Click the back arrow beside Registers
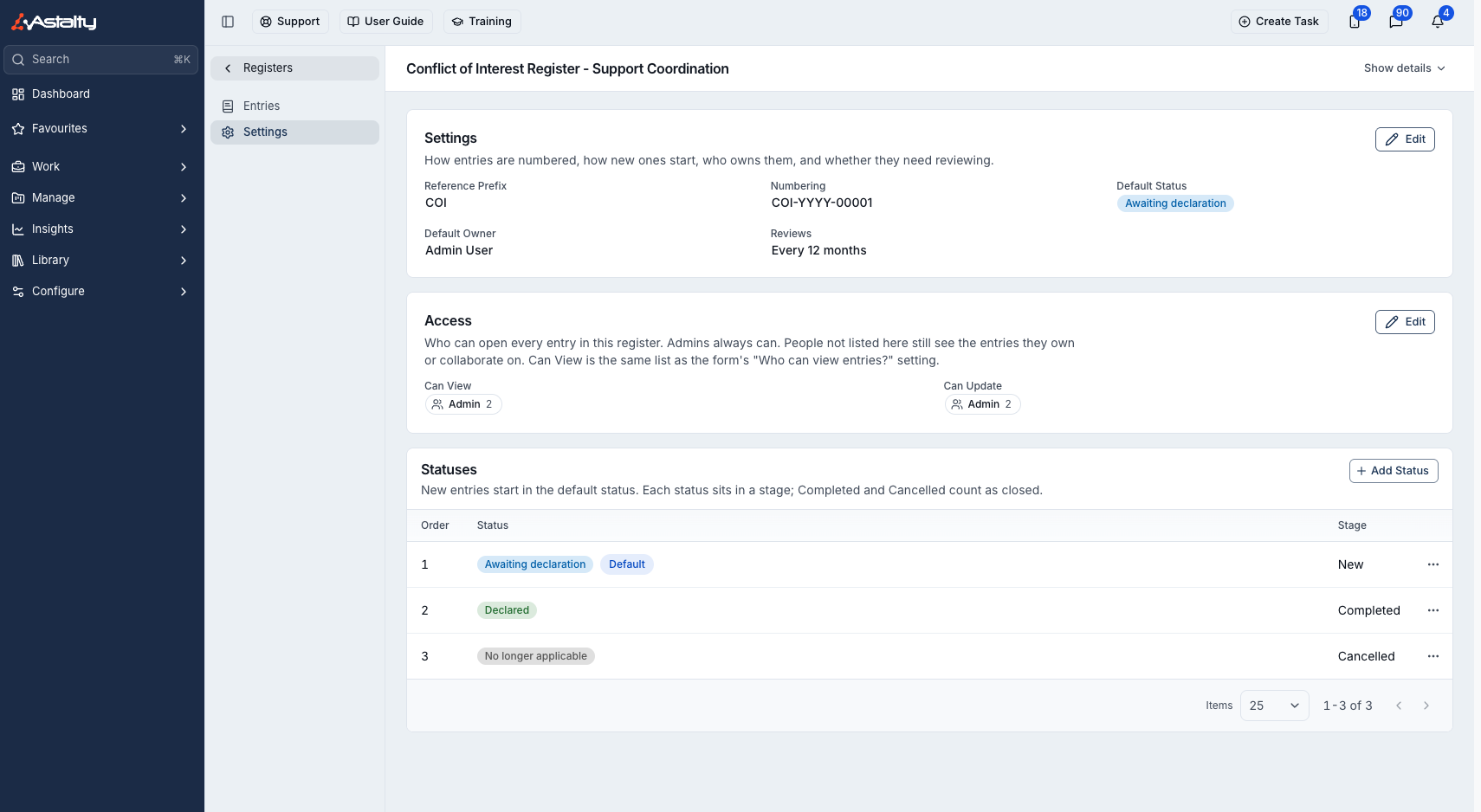This screenshot has height=812, width=1481. pos(228,68)
